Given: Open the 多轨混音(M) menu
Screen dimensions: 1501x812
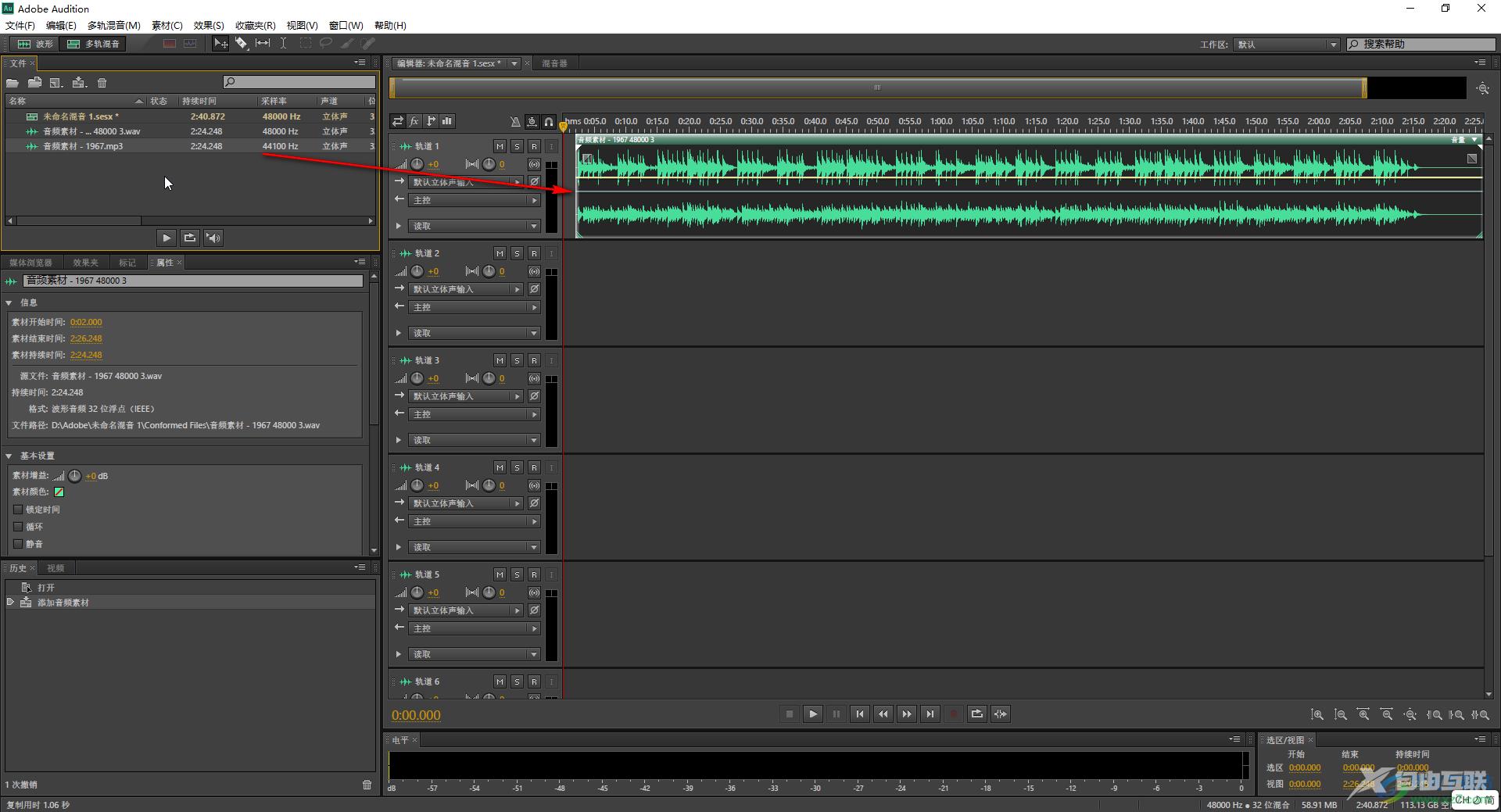Looking at the screenshot, I should pos(114,26).
